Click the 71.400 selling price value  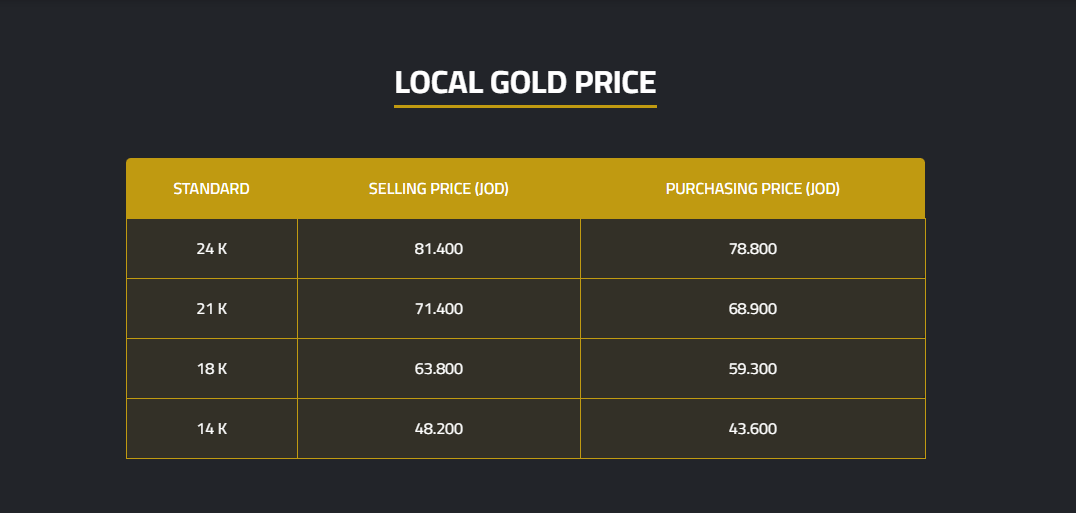(438, 309)
